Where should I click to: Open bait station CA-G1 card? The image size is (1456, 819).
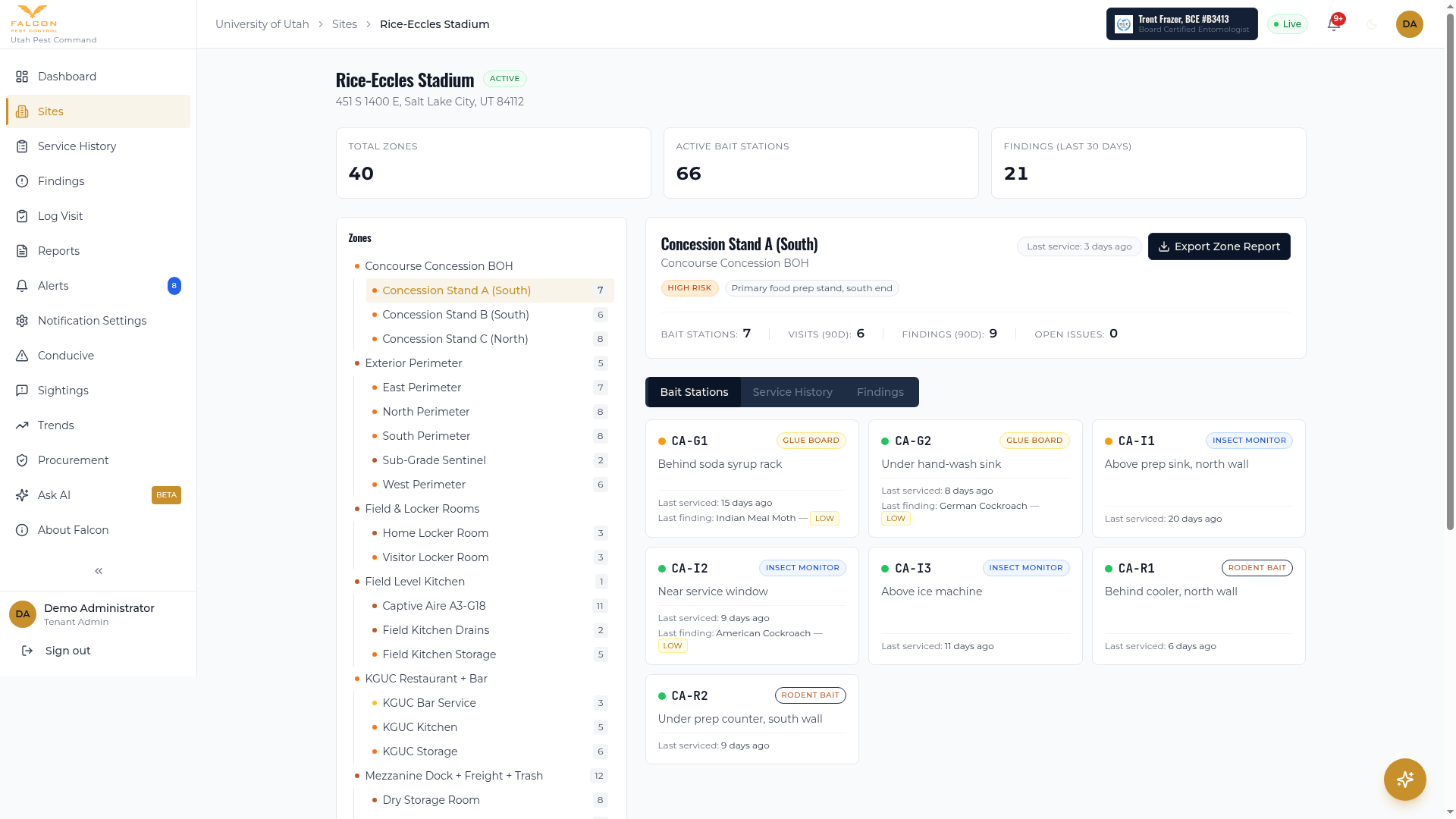coord(752,479)
